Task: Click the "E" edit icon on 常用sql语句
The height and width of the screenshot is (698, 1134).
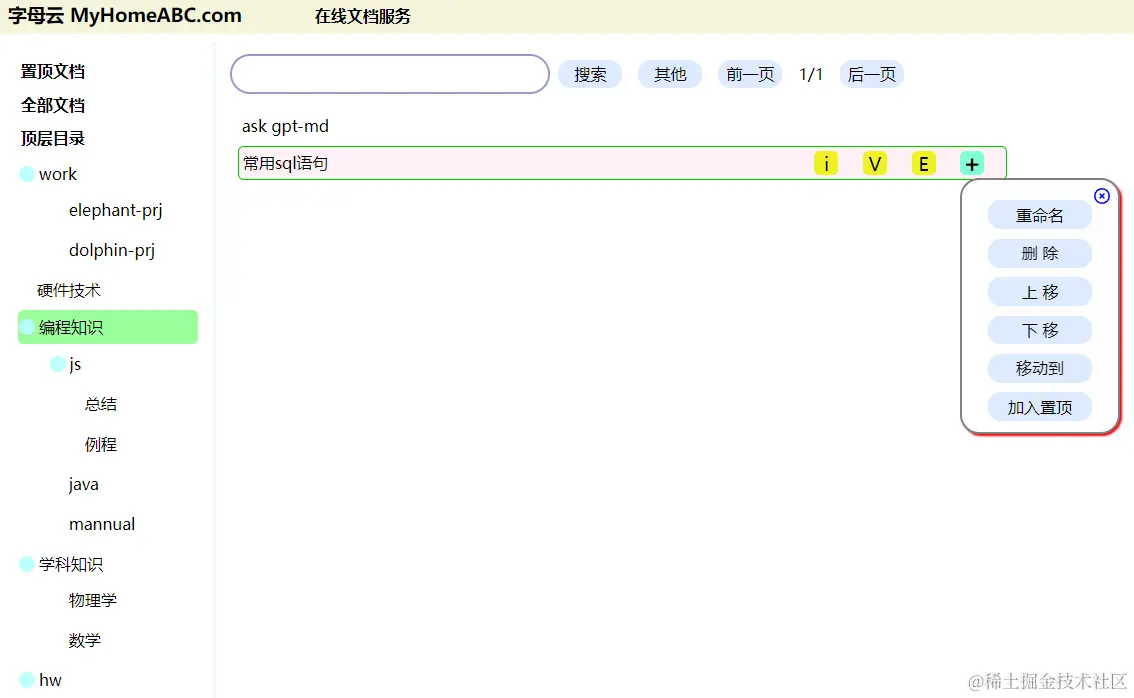Action: [922, 162]
